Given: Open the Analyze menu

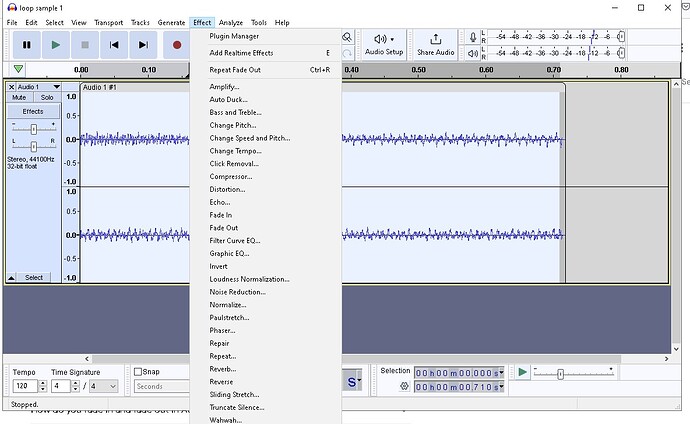Looking at the screenshot, I should click(231, 22).
